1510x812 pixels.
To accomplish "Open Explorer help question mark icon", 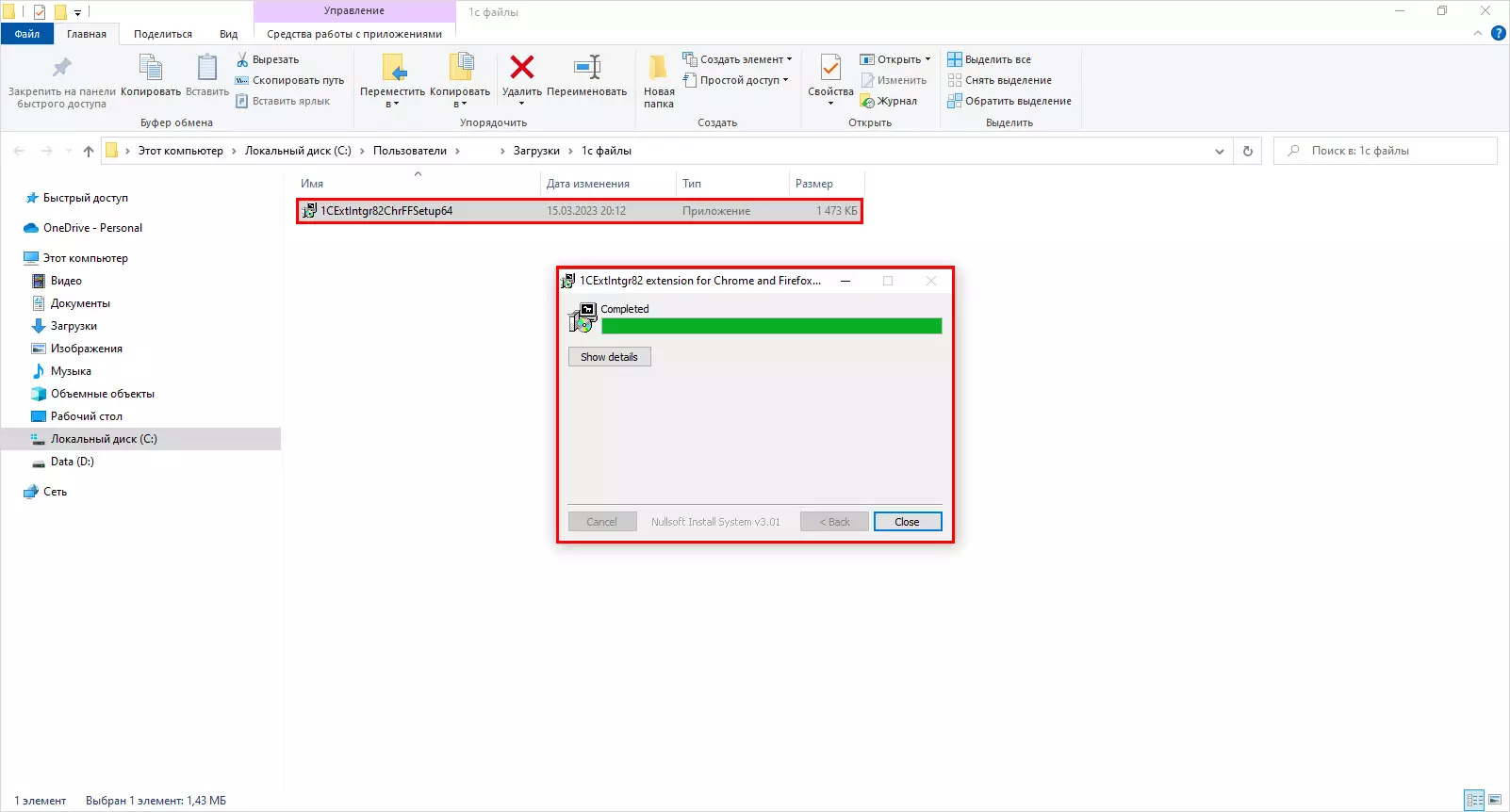I will pos(1498,34).
